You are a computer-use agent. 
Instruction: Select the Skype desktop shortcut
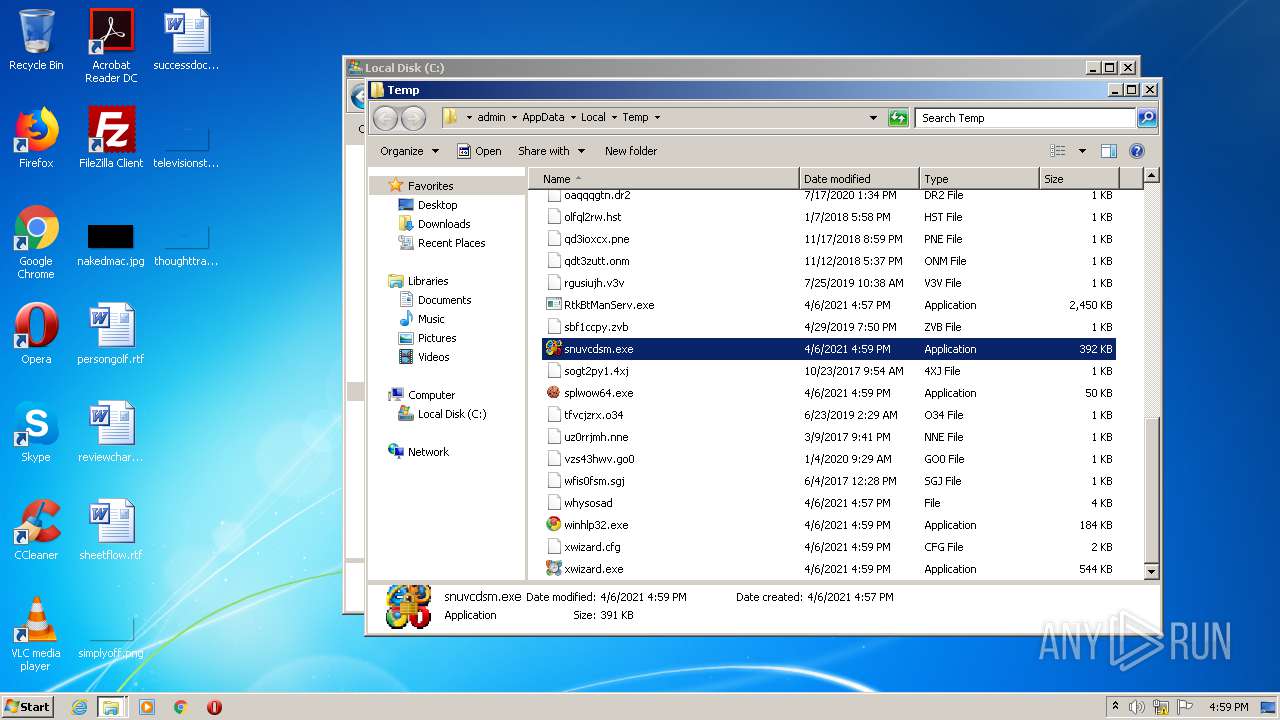tap(36, 432)
